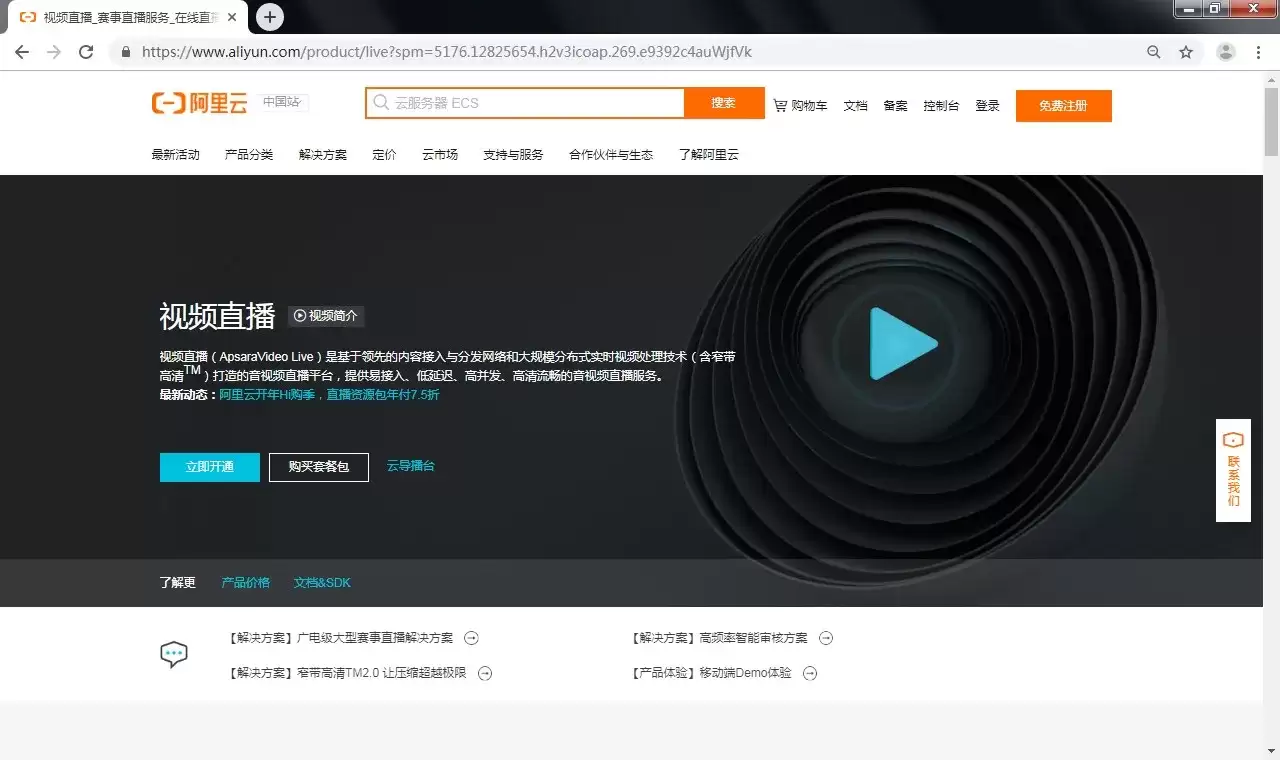Open the 云市场 navigation item
1280x760 pixels.
pyautogui.click(x=440, y=155)
